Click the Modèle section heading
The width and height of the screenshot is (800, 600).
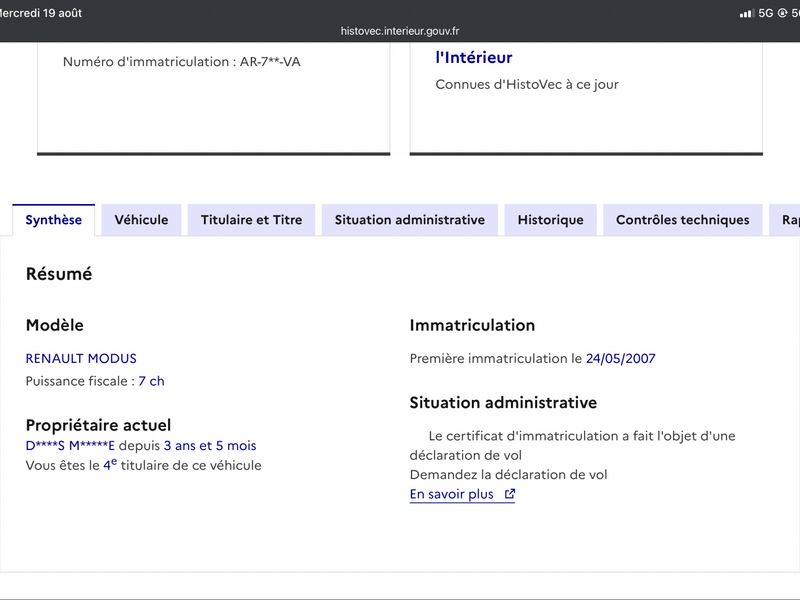coord(55,325)
